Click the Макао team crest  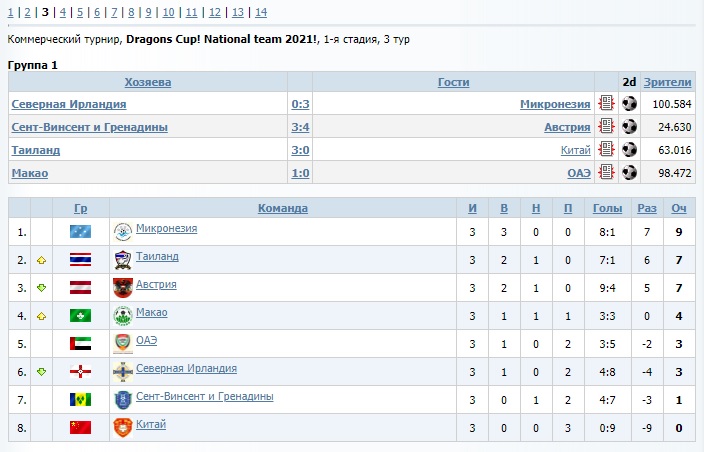(123, 316)
